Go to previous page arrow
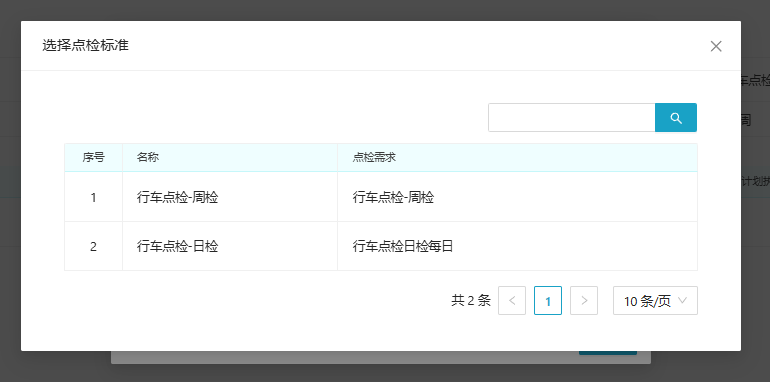 click(x=512, y=300)
